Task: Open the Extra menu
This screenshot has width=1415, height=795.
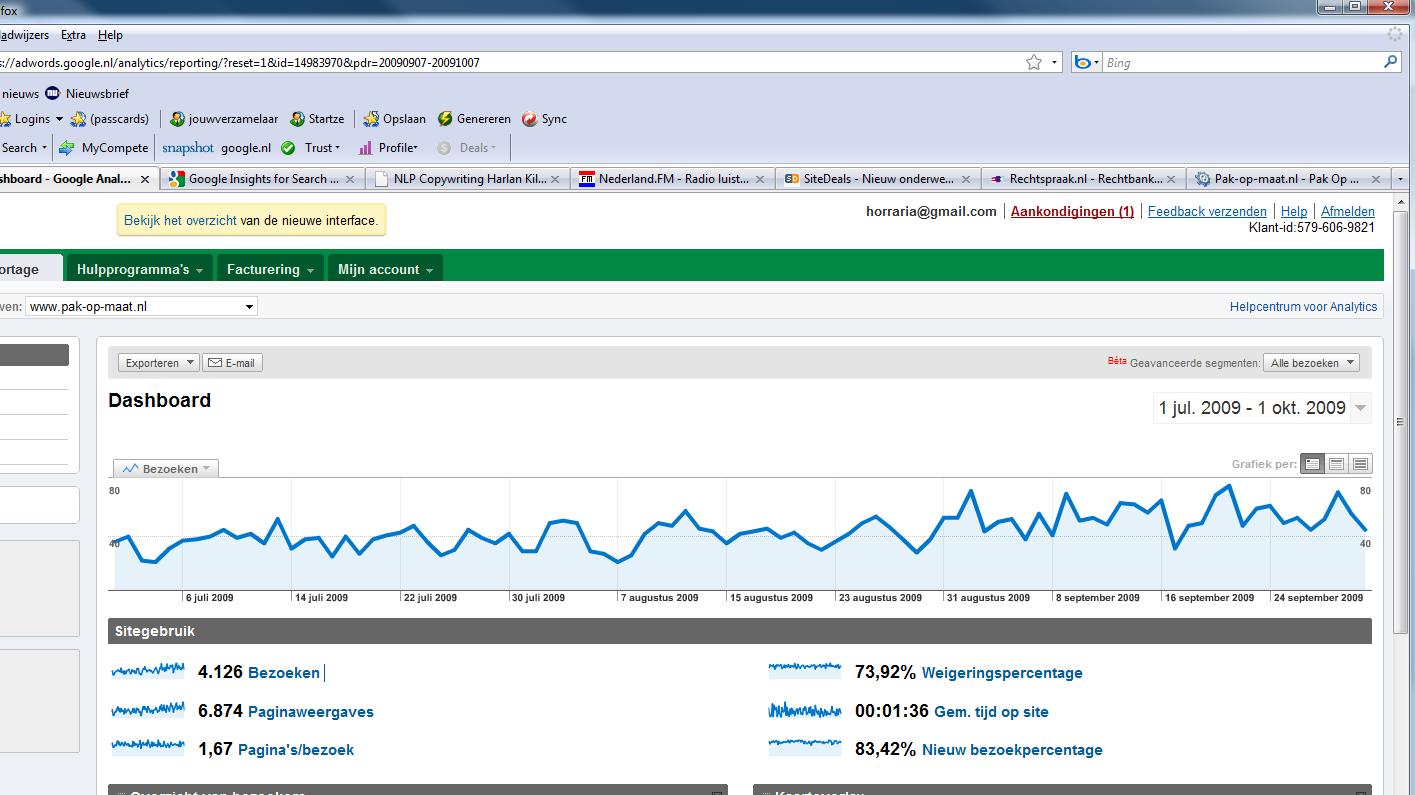Action: [x=73, y=35]
